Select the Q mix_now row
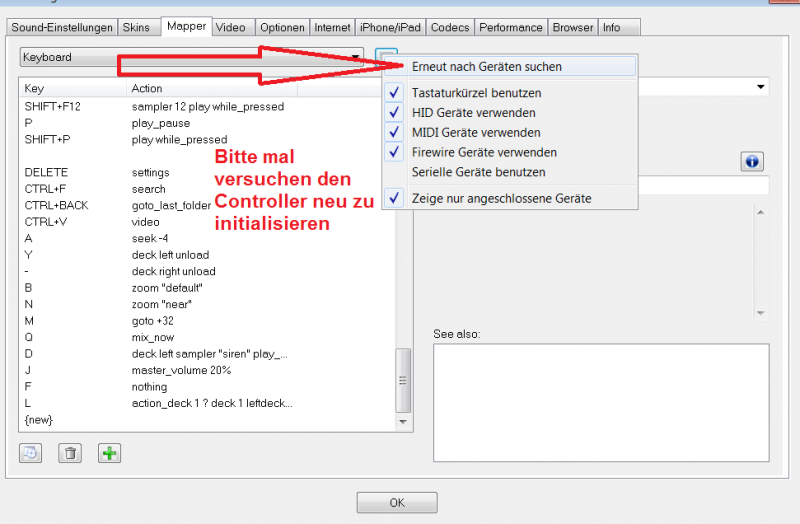Viewport: 800px width, 524px height. tap(207, 337)
